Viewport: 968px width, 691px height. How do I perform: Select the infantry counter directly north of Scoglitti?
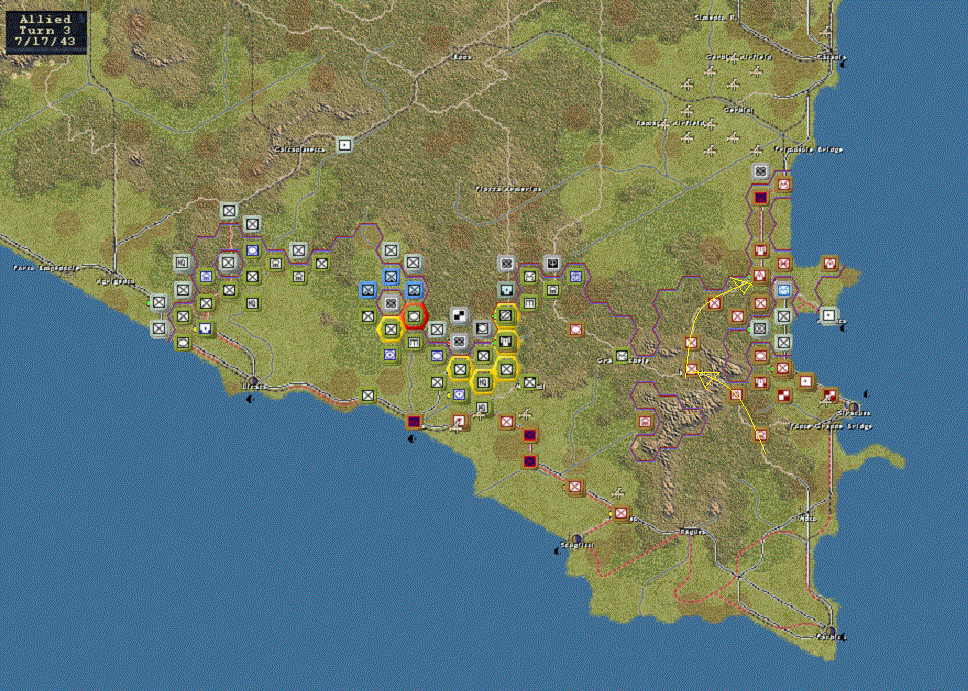click(x=575, y=487)
